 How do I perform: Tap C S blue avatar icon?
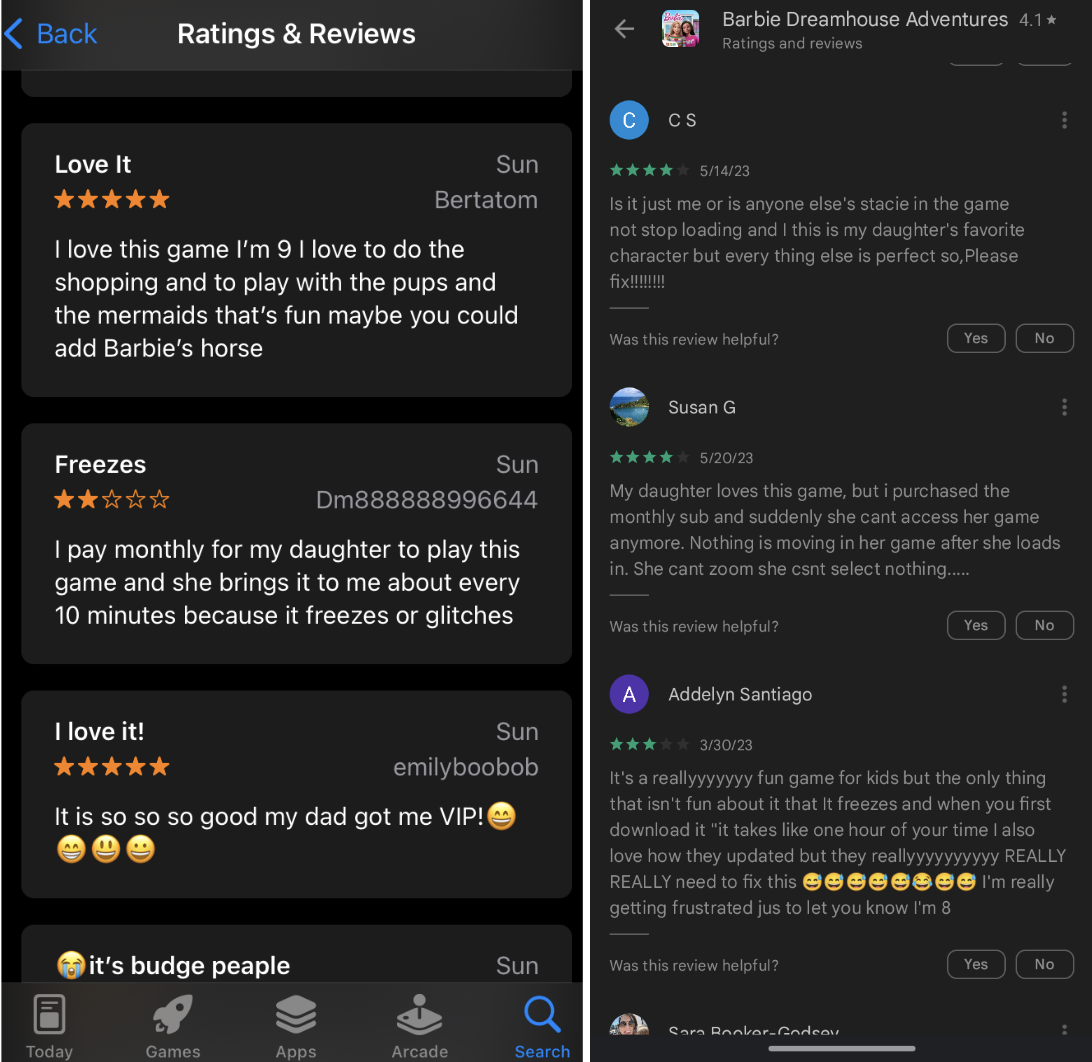coord(629,120)
